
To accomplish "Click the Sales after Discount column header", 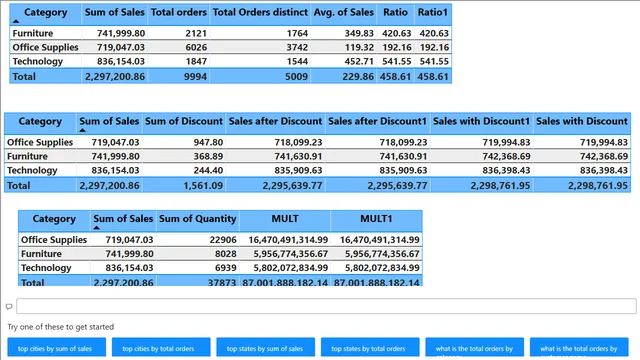I will (x=276, y=121).
